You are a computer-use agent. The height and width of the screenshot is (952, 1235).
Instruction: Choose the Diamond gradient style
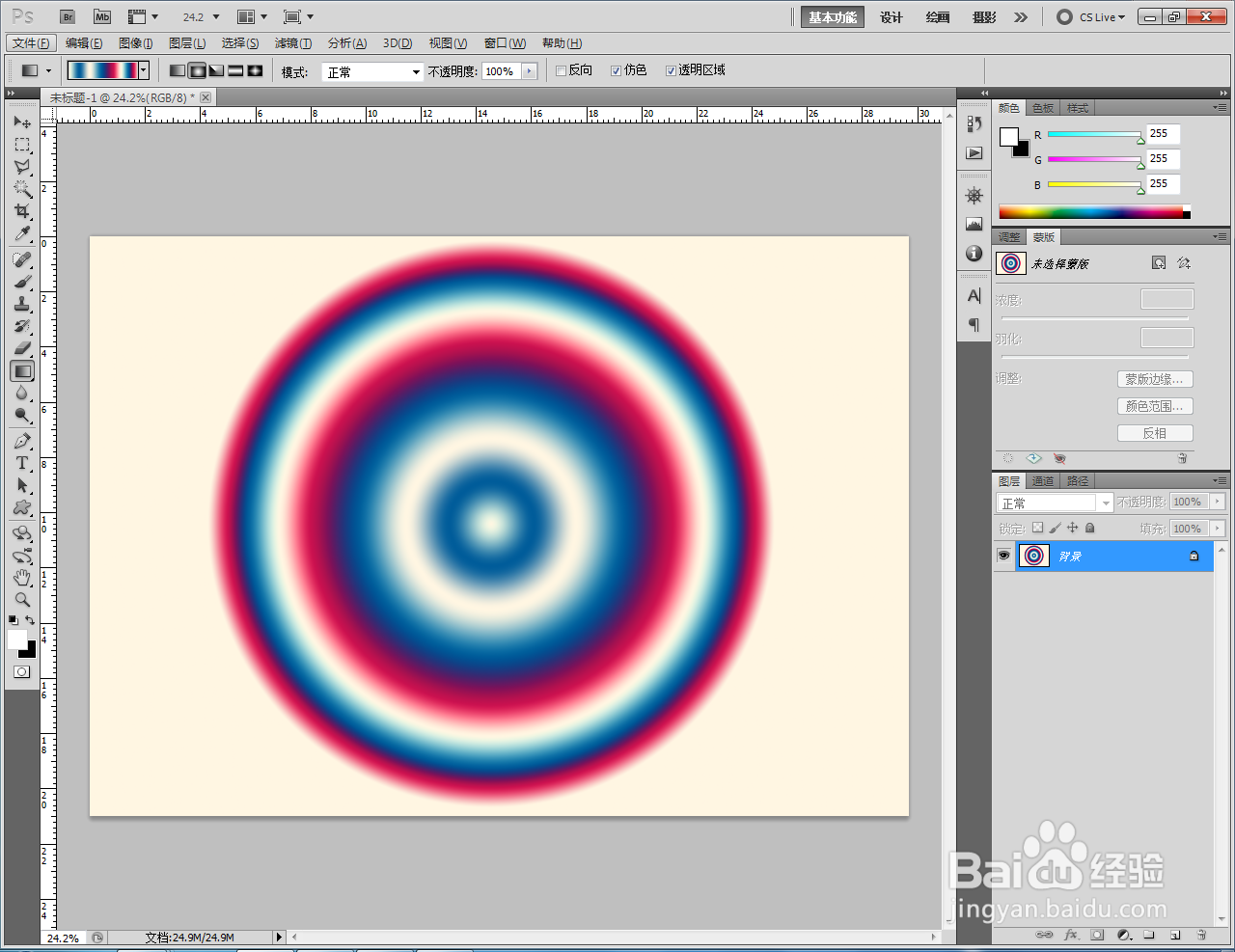pos(255,70)
